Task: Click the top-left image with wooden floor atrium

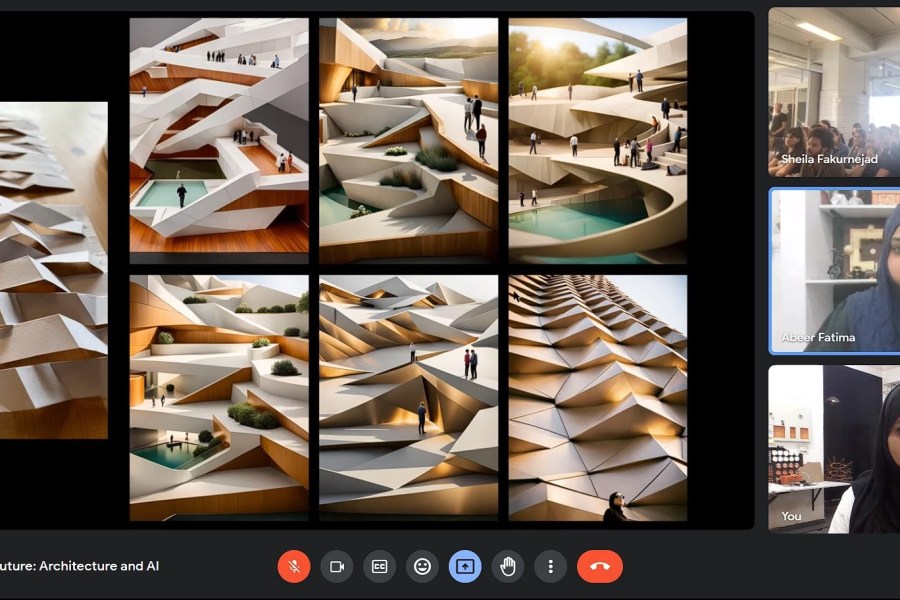Action: (x=219, y=140)
